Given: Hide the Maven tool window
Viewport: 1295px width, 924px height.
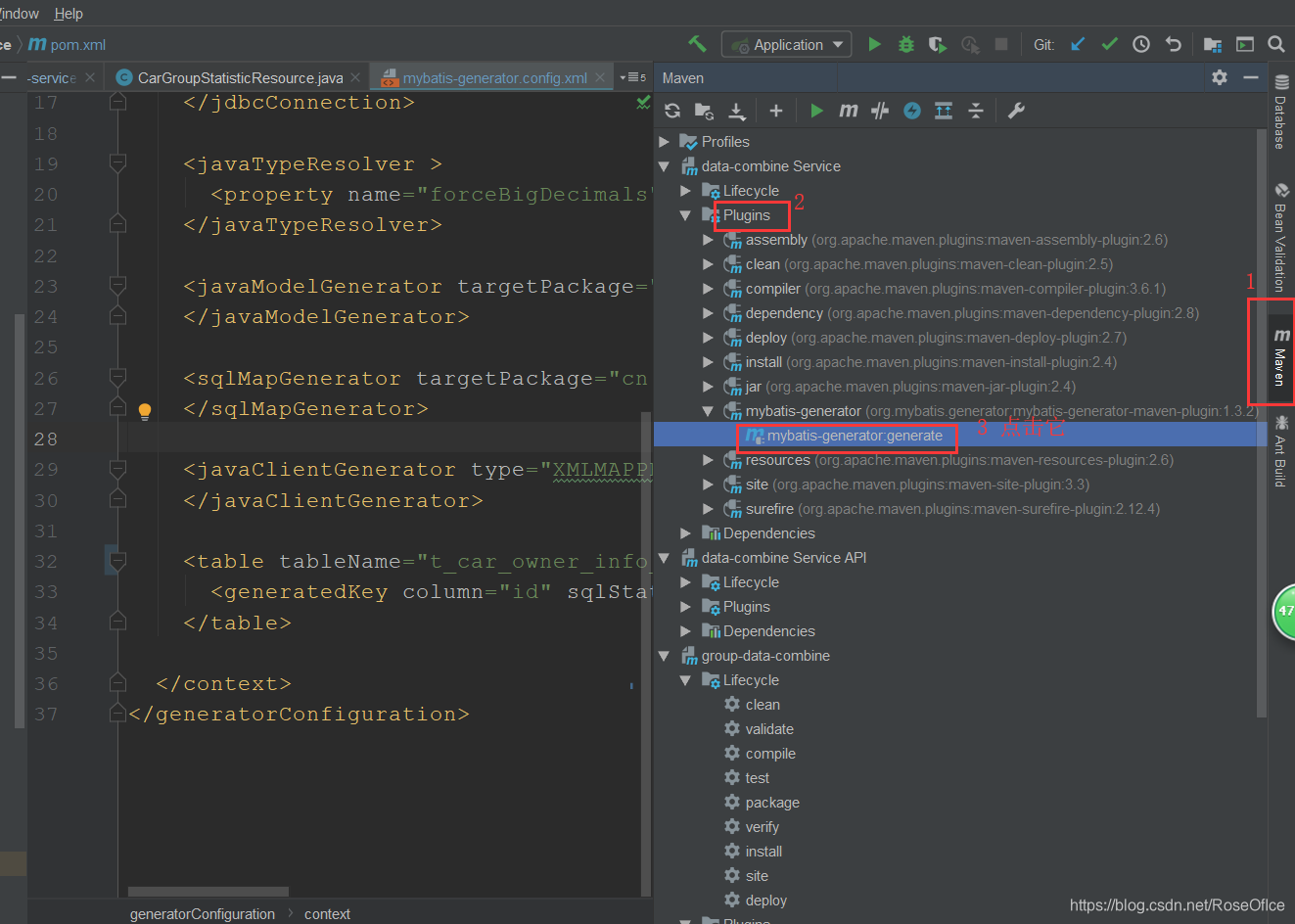Looking at the screenshot, I should tap(1251, 77).
